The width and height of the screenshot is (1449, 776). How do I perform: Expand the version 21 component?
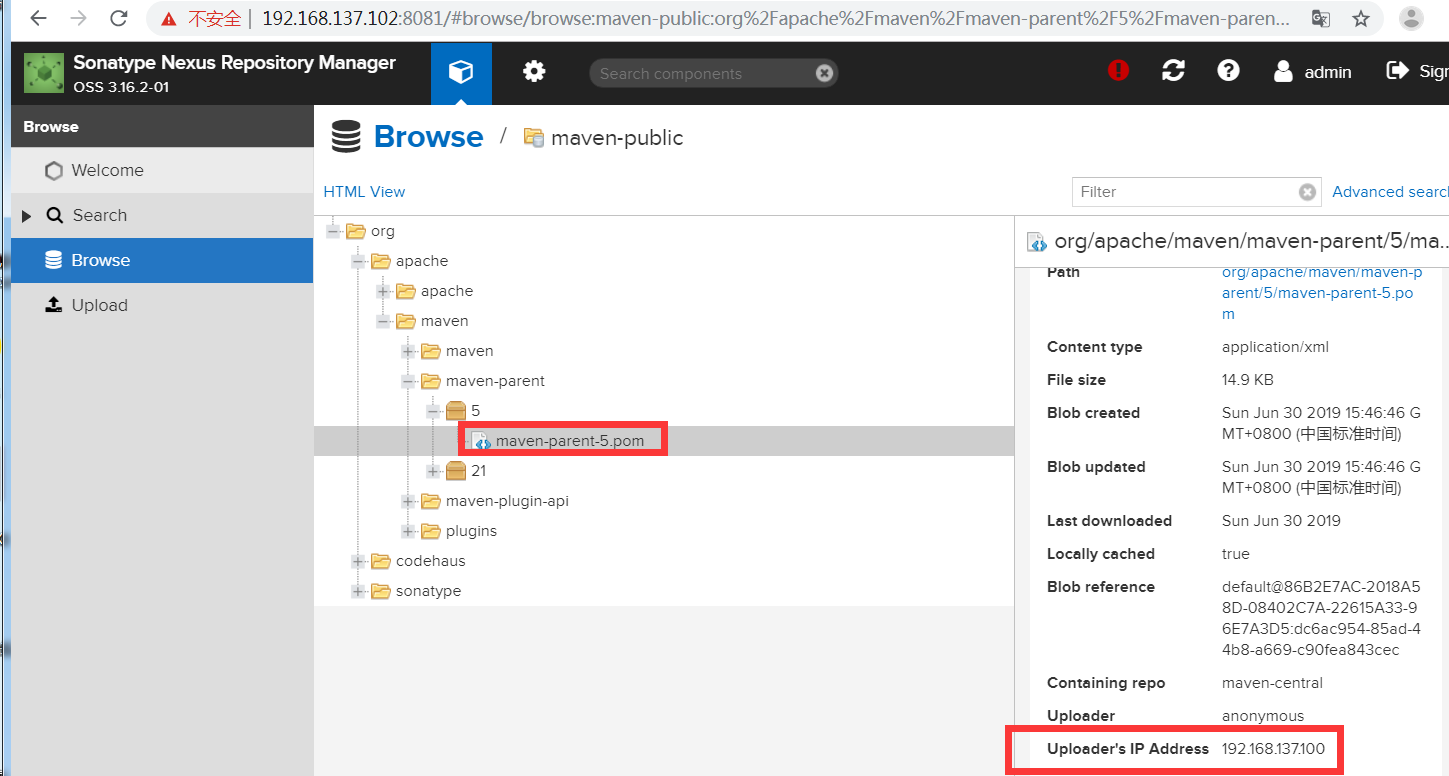pos(433,471)
